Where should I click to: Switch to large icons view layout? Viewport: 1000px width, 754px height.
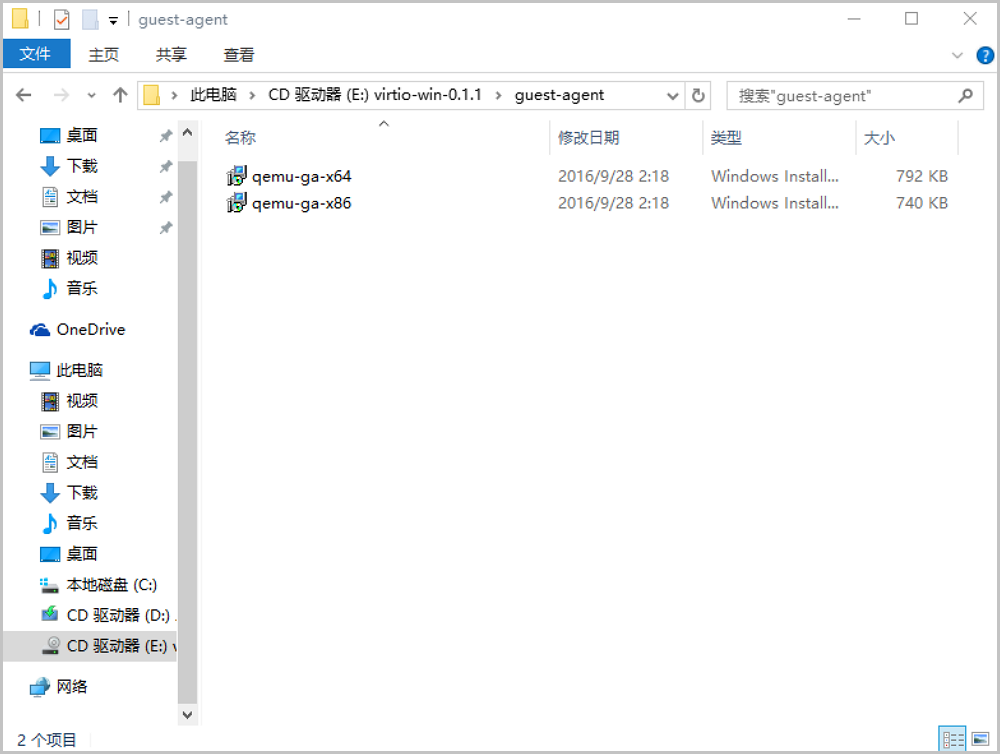980,739
